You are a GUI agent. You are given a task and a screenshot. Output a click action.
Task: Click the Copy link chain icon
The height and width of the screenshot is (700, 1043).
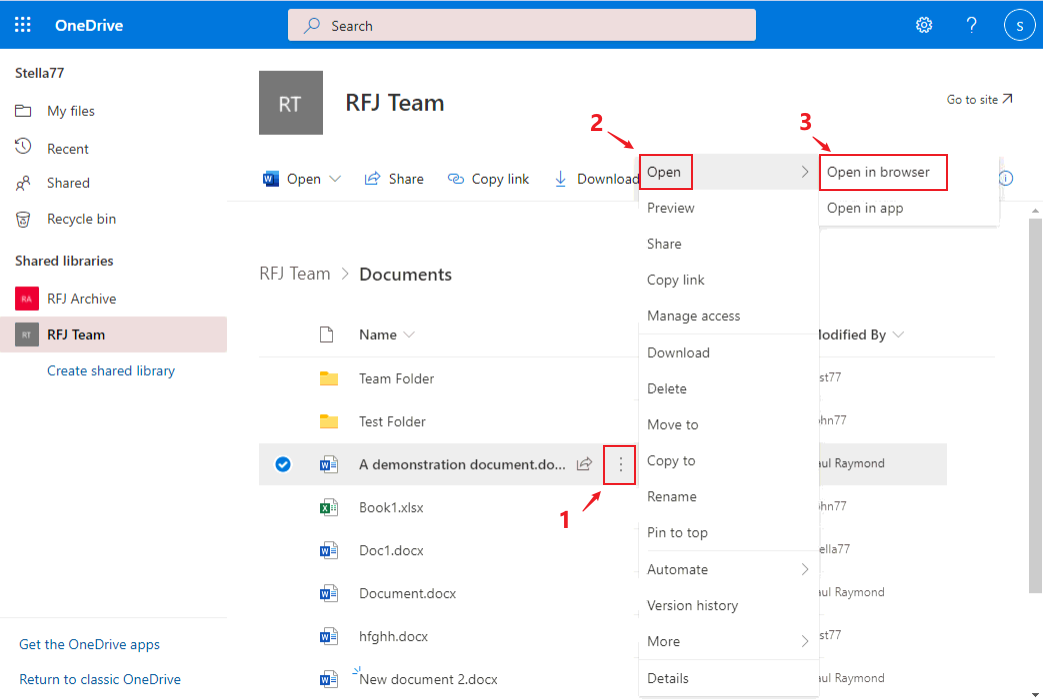pos(456,178)
